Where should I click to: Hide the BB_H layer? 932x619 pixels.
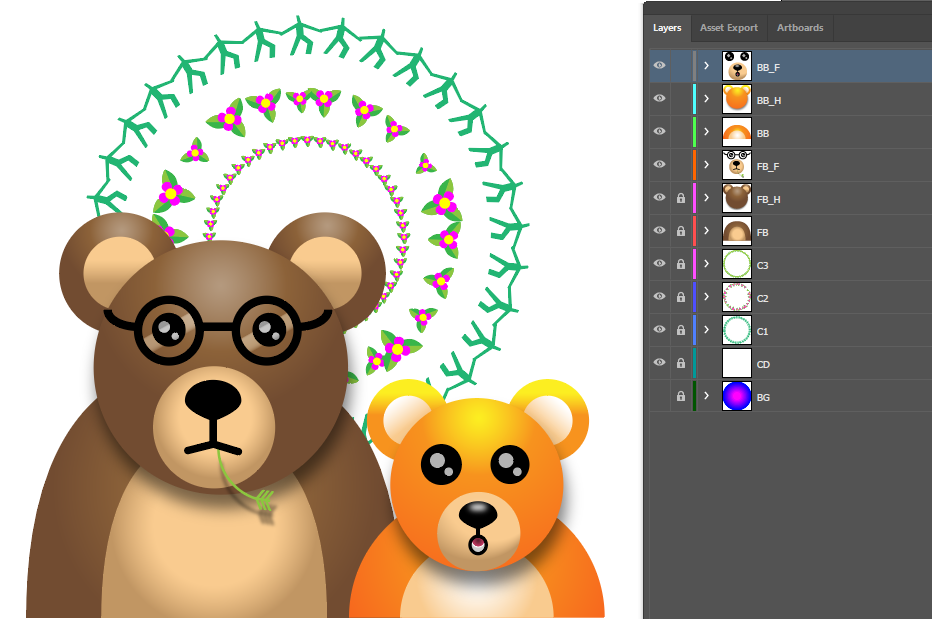pos(659,99)
